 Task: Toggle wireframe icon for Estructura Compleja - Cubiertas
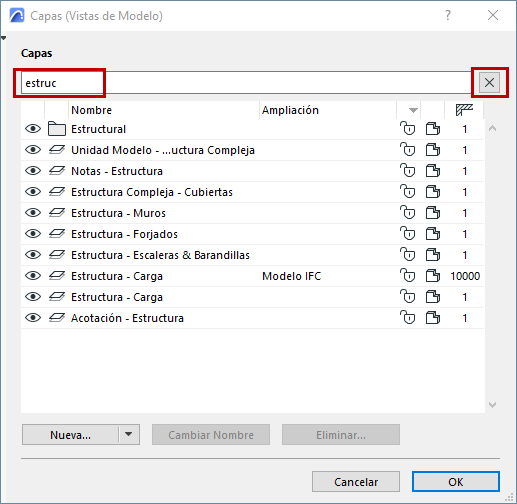[x=433, y=192]
